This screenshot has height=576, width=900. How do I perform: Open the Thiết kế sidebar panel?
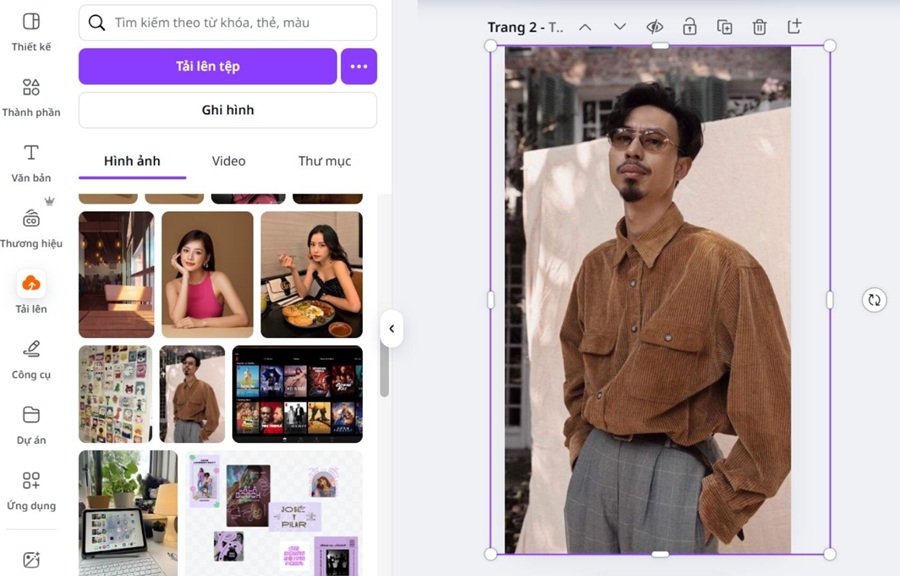[x=31, y=32]
